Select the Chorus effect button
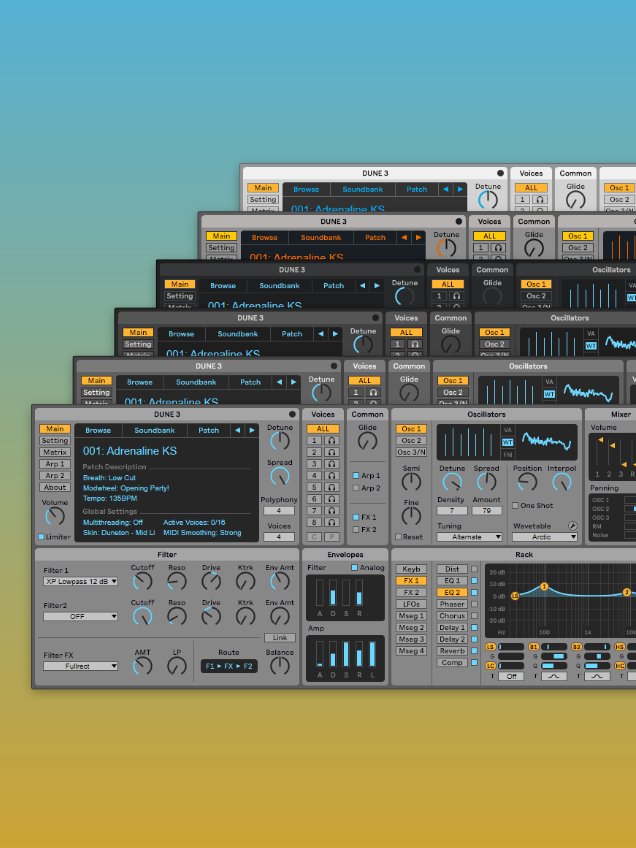 point(452,616)
